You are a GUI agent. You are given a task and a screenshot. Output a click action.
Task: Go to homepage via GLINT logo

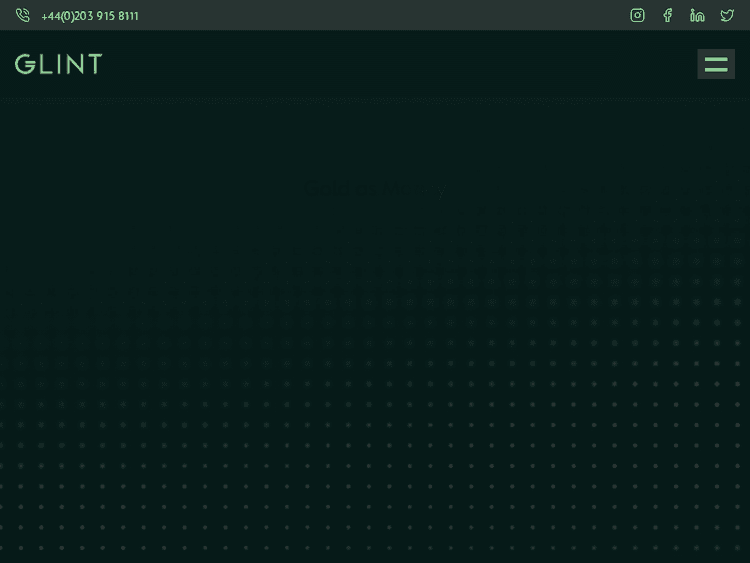pos(59,64)
